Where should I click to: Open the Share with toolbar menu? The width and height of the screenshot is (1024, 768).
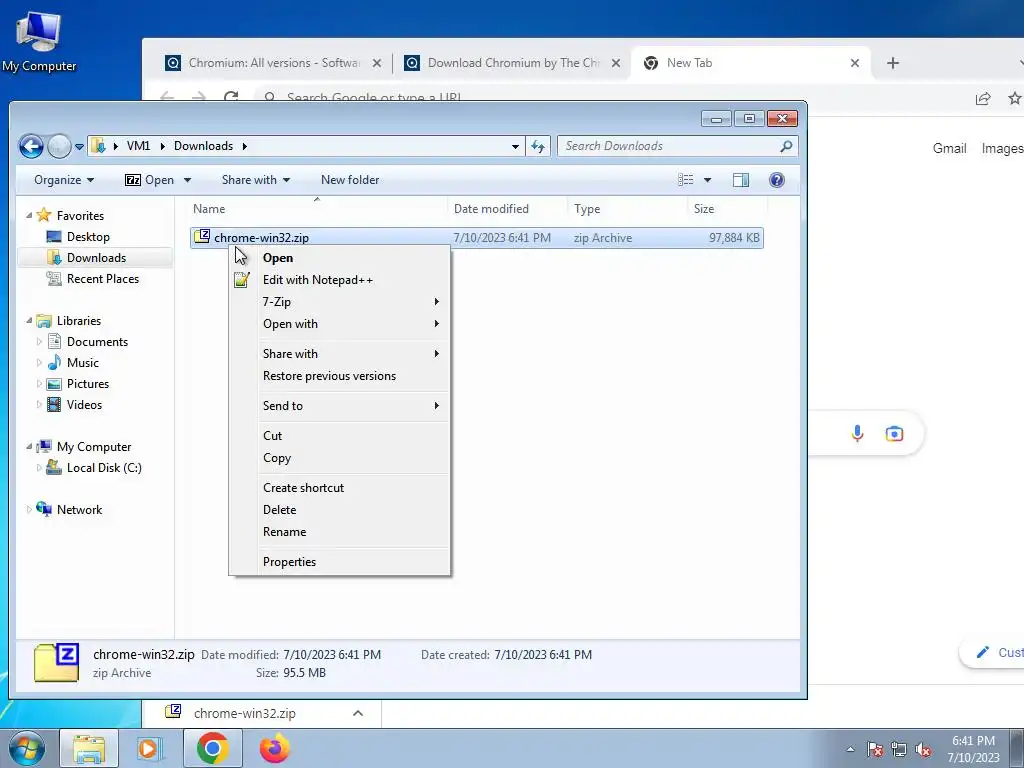[256, 180]
